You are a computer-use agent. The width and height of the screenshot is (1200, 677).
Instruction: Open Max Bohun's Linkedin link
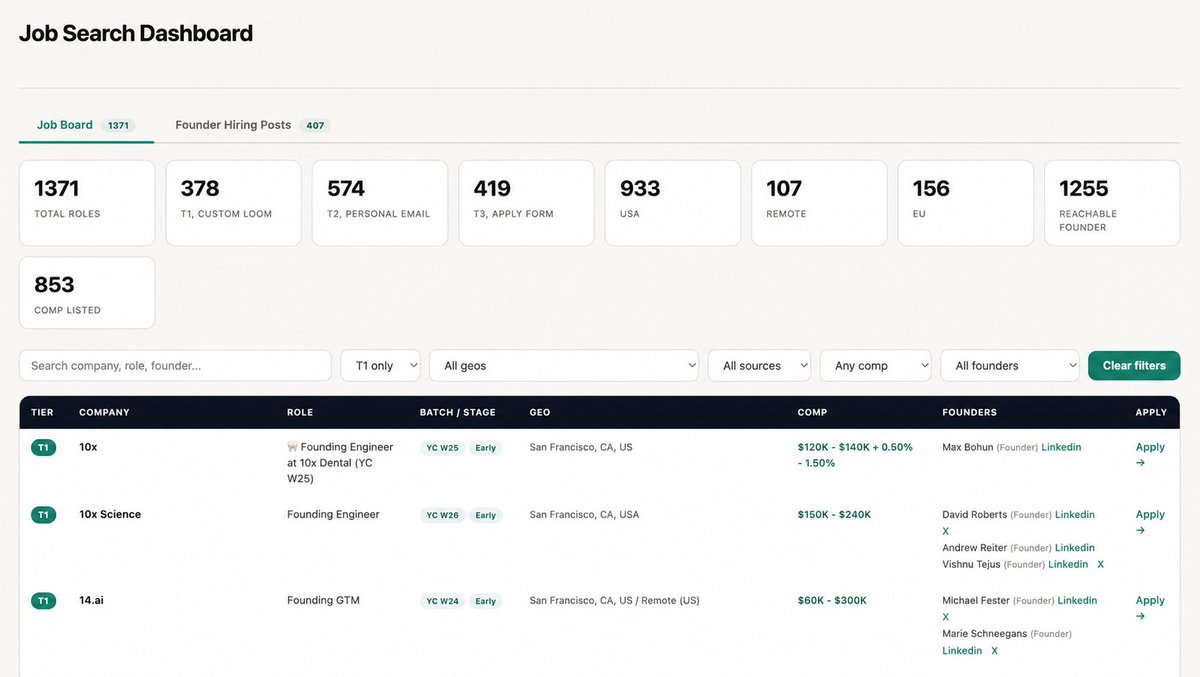[1061, 447]
